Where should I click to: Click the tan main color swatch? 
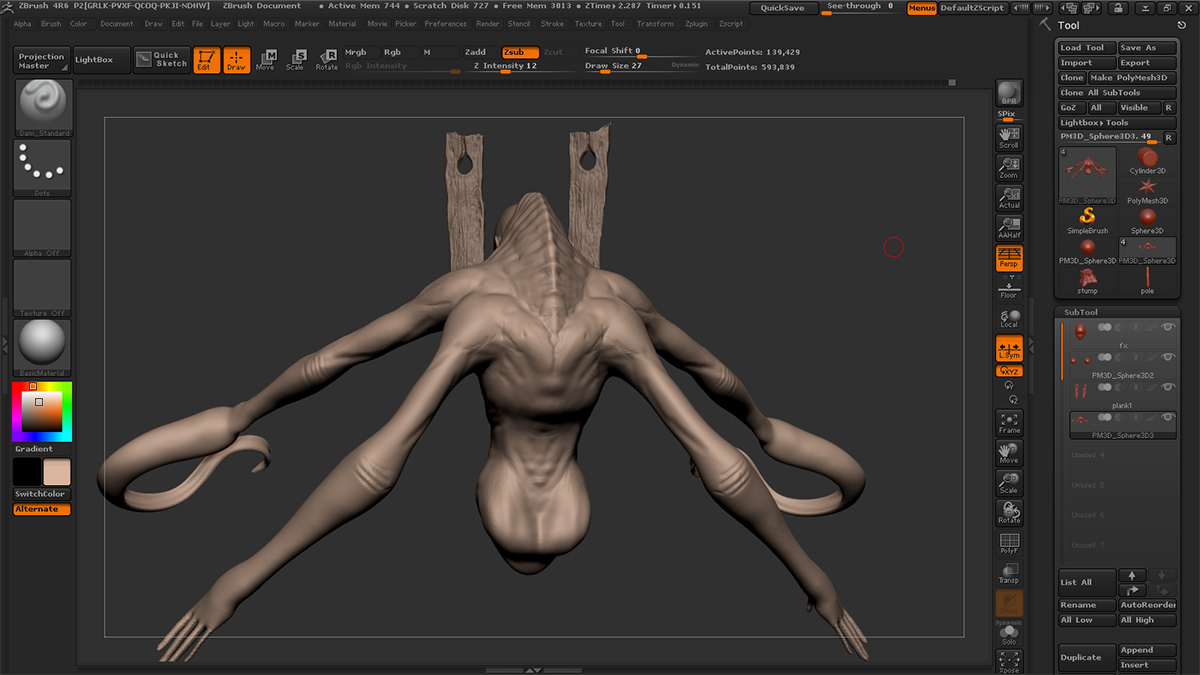[56, 472]
